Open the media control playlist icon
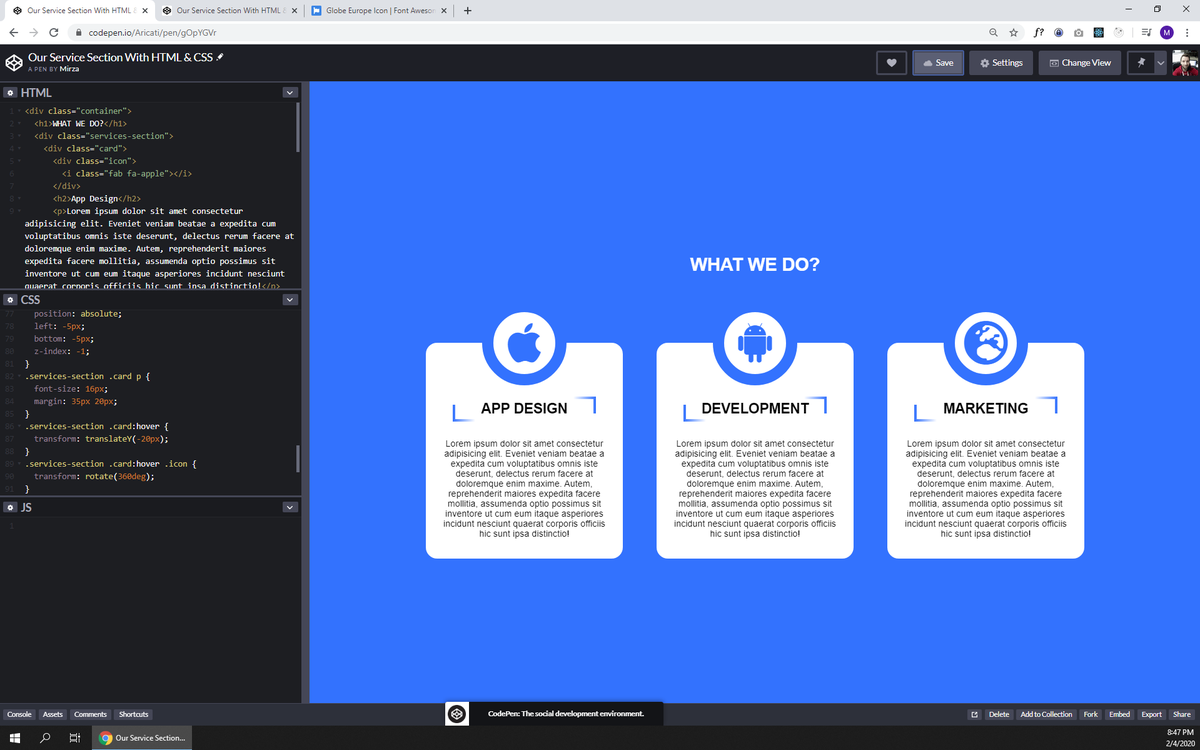 (1146, 33)
